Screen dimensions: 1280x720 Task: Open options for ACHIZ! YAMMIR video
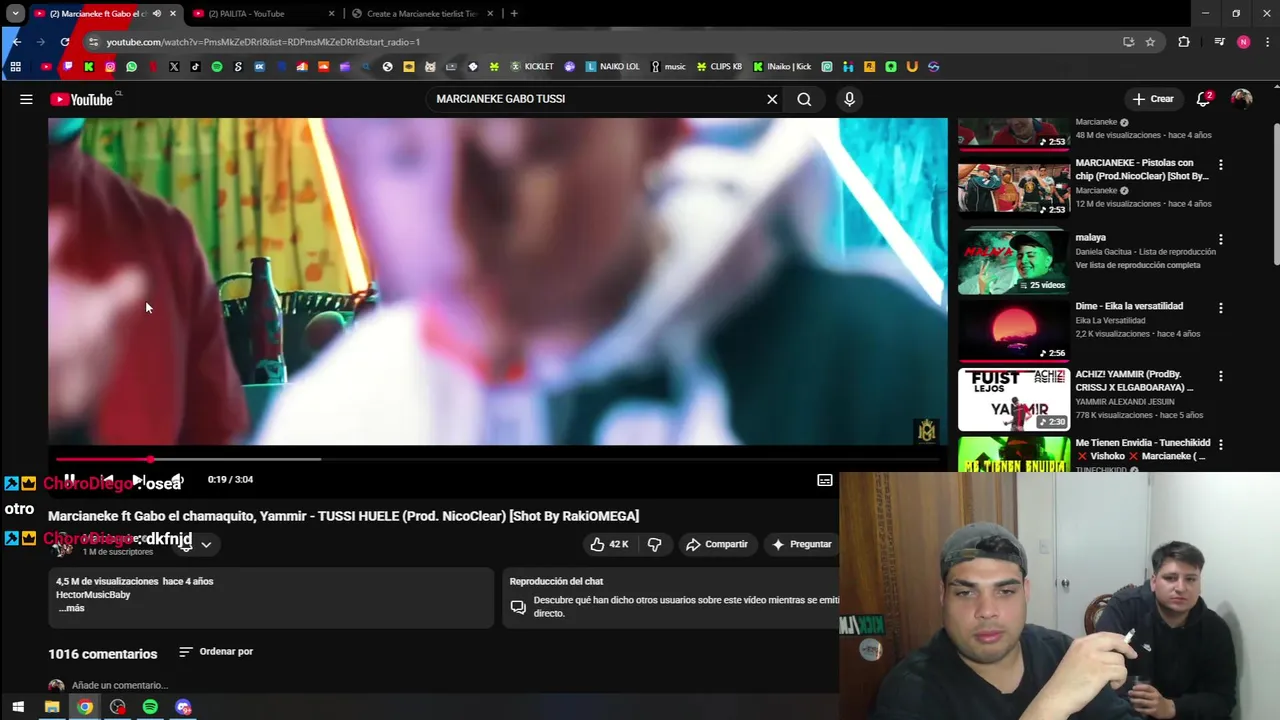point(1220,376)
